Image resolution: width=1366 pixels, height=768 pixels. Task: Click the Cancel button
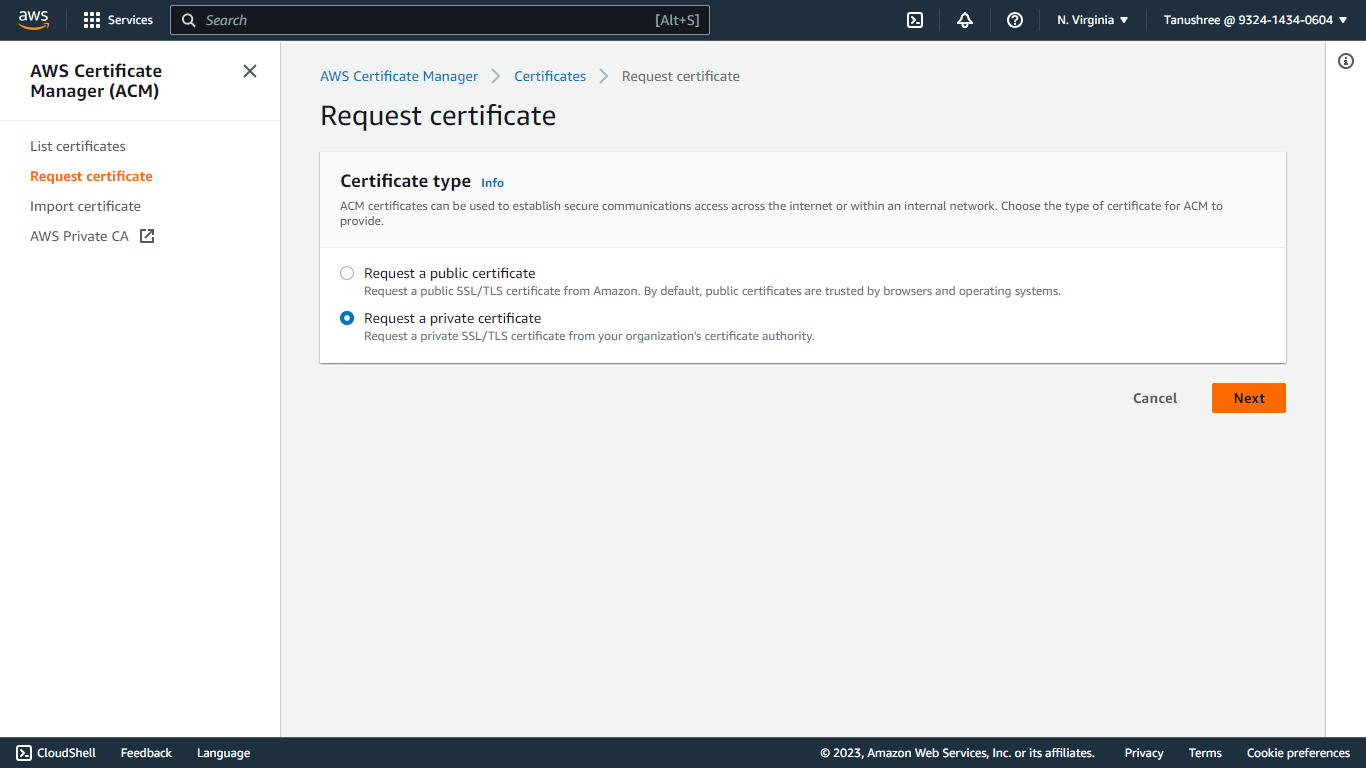[x=1155, y=398]
